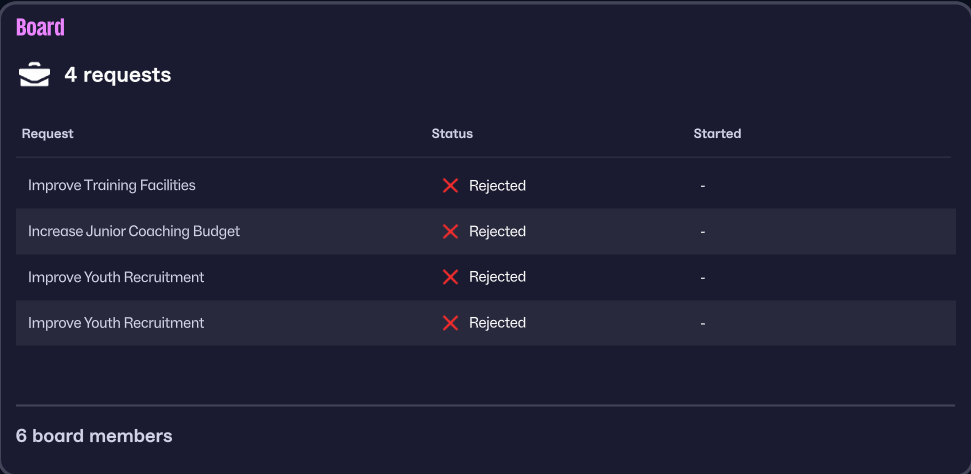Select the 4 requests heading
Viewport: 971px width, 474px height.
tap(117, 75)
